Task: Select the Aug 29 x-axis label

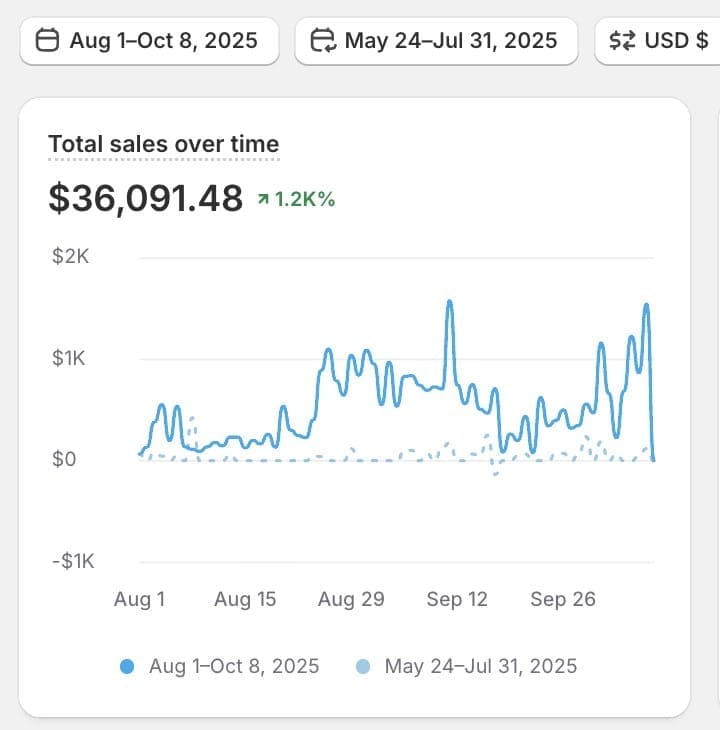Action: coord(351,599)
